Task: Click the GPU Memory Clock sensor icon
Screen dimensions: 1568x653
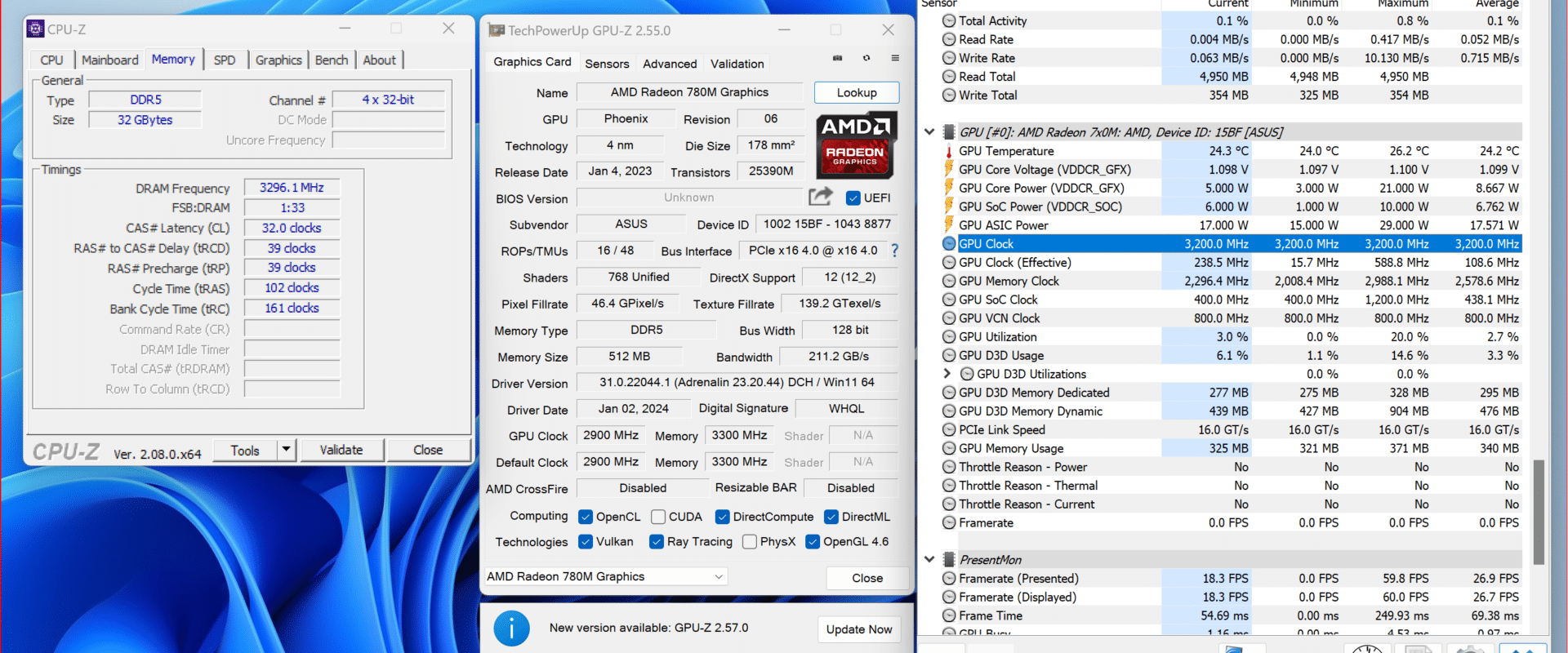Action: click(949, 281)
